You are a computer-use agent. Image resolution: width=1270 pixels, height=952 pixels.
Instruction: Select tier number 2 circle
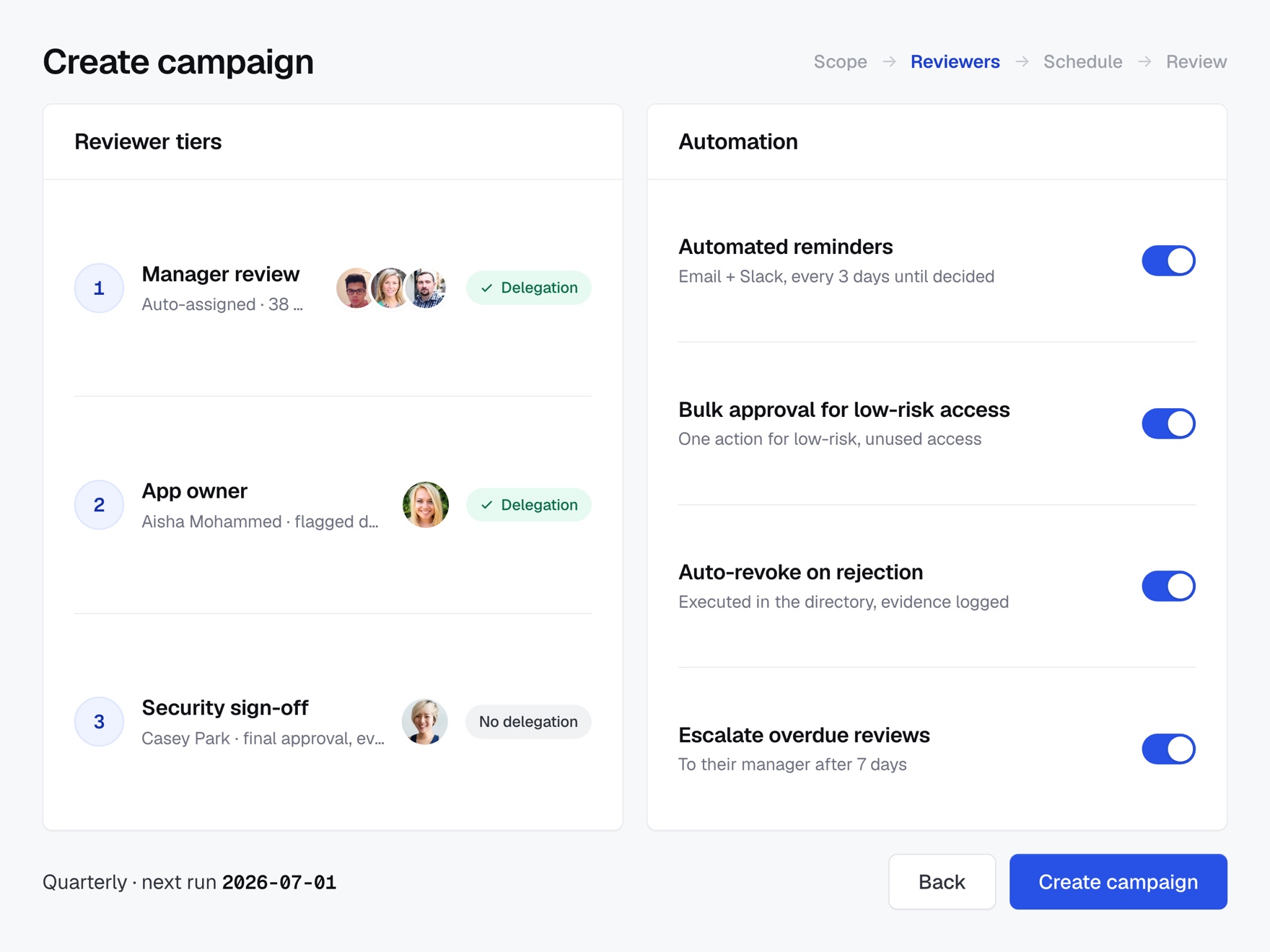(x=99, y=505)
